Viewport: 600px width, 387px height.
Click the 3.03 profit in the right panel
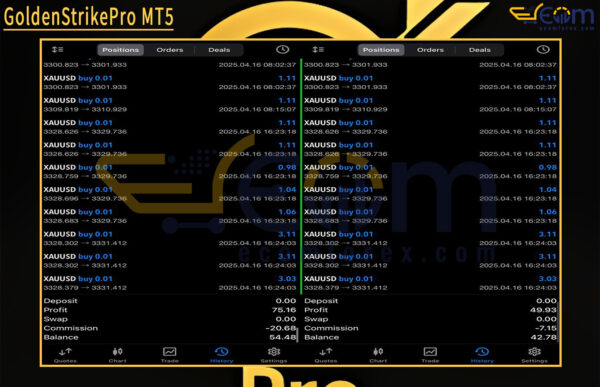coord(548,279)
